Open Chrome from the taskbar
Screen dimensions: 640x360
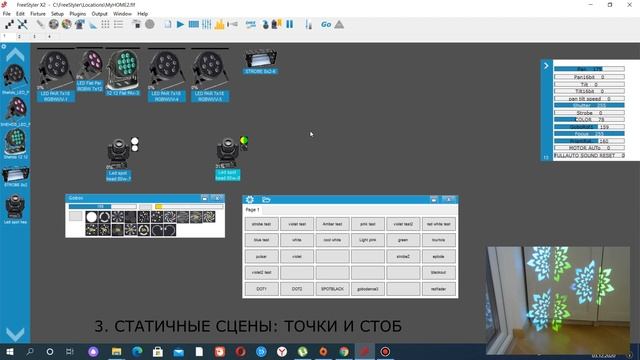[x=344, y=351]
